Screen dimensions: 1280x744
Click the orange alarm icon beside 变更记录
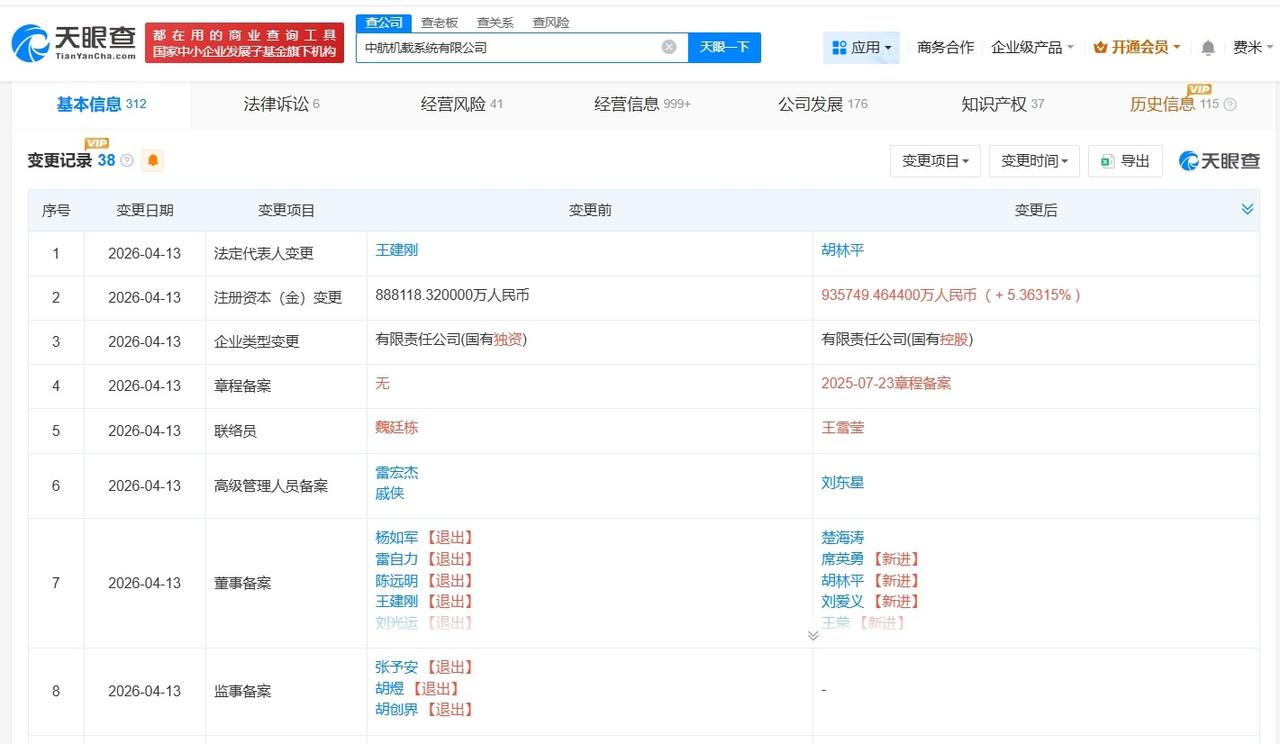point(153,160)
